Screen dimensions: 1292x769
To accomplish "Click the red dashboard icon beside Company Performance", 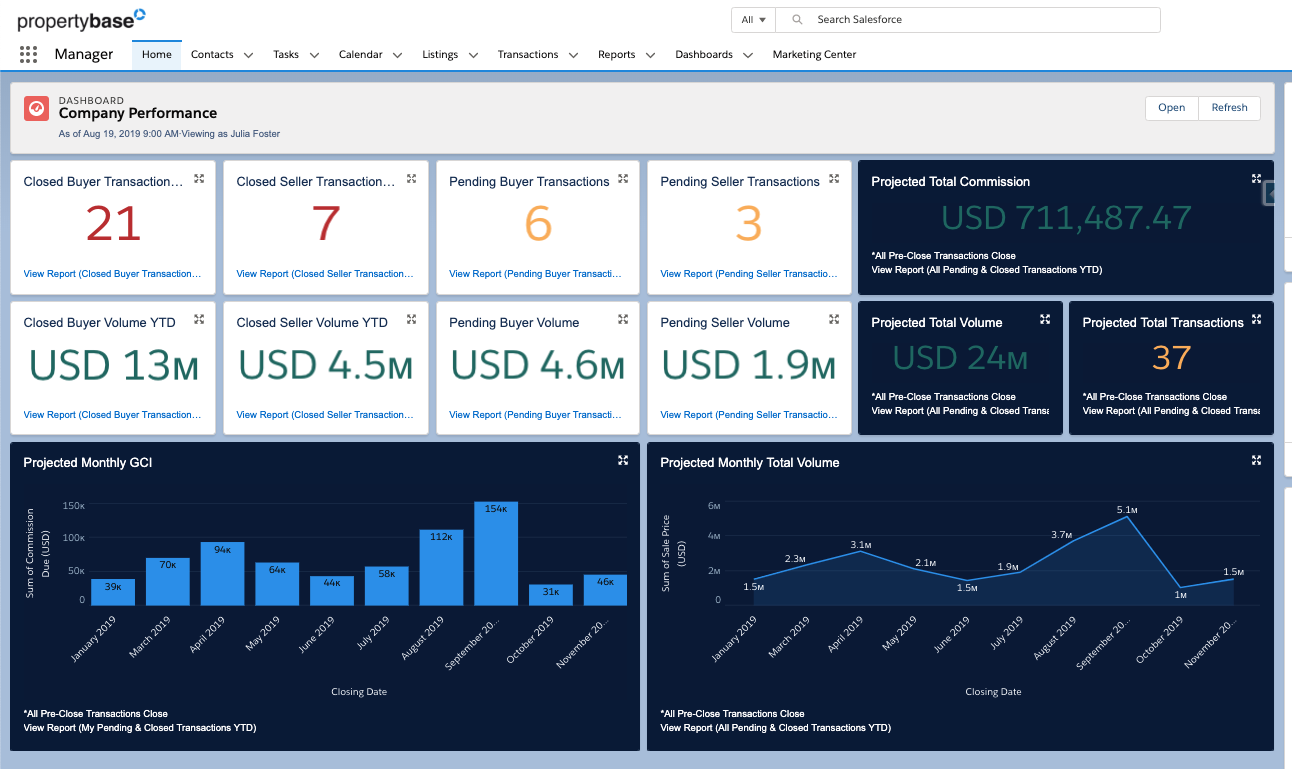I will pos(37,108).
